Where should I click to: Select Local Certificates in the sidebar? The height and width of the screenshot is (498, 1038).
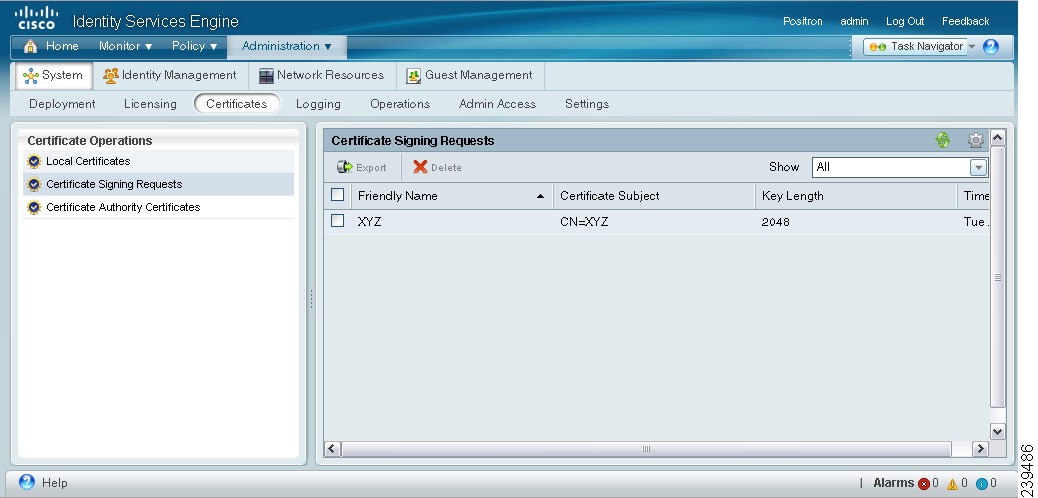pyautogui.click(x=158, y=162)
